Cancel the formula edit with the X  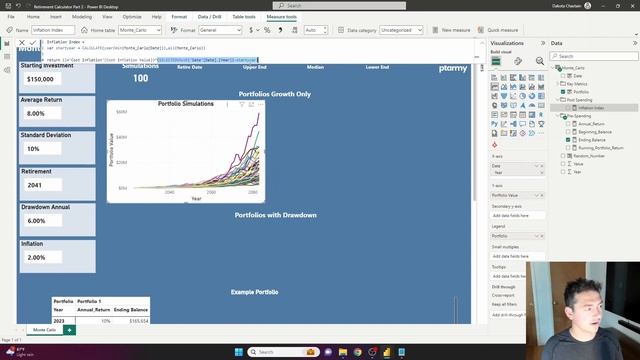click(x=22, y=42)
